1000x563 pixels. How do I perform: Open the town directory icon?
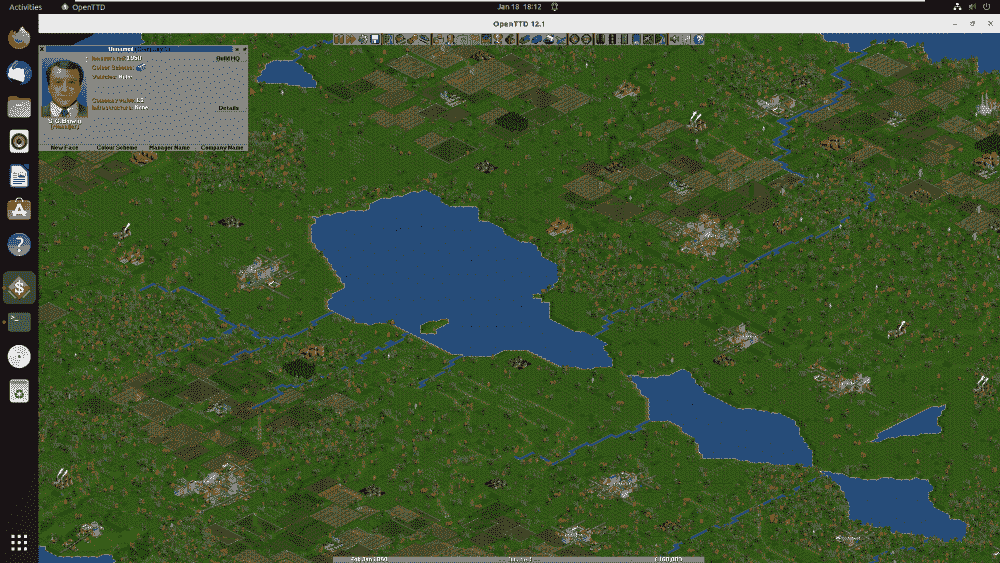(x=400, y=40)
